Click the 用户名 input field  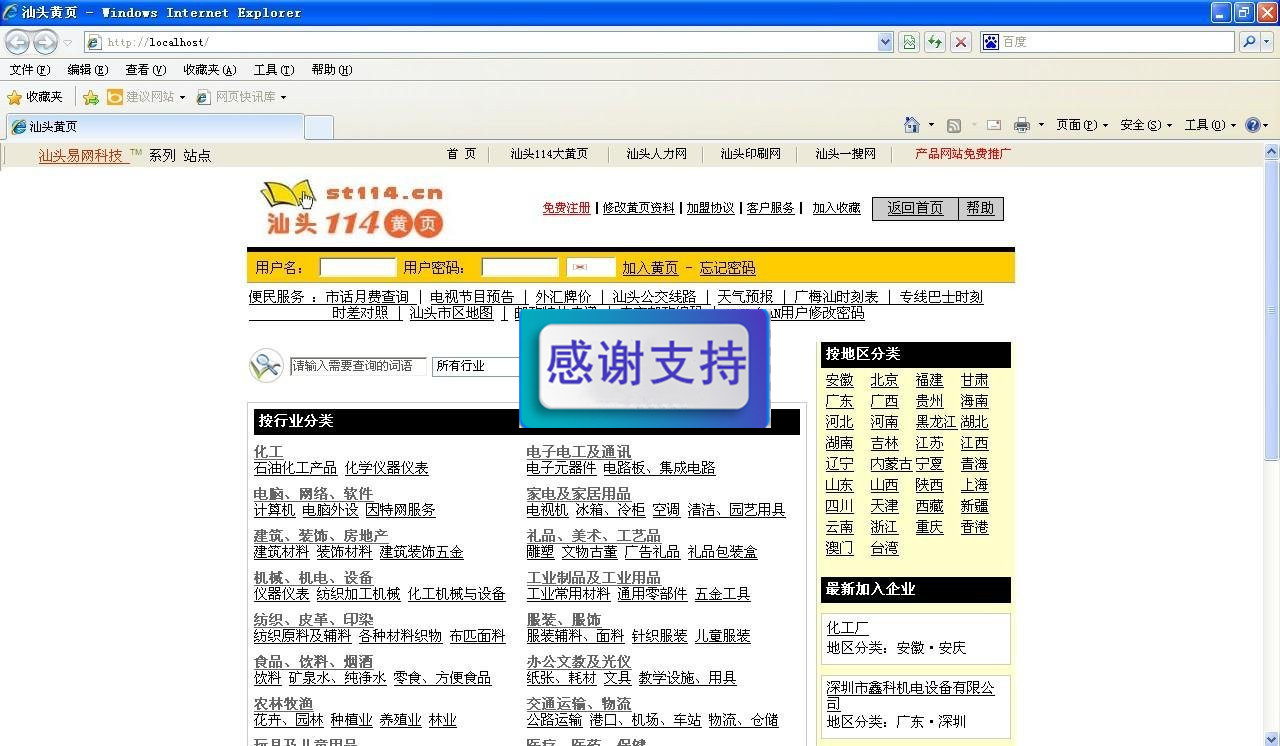coord(358,267)
